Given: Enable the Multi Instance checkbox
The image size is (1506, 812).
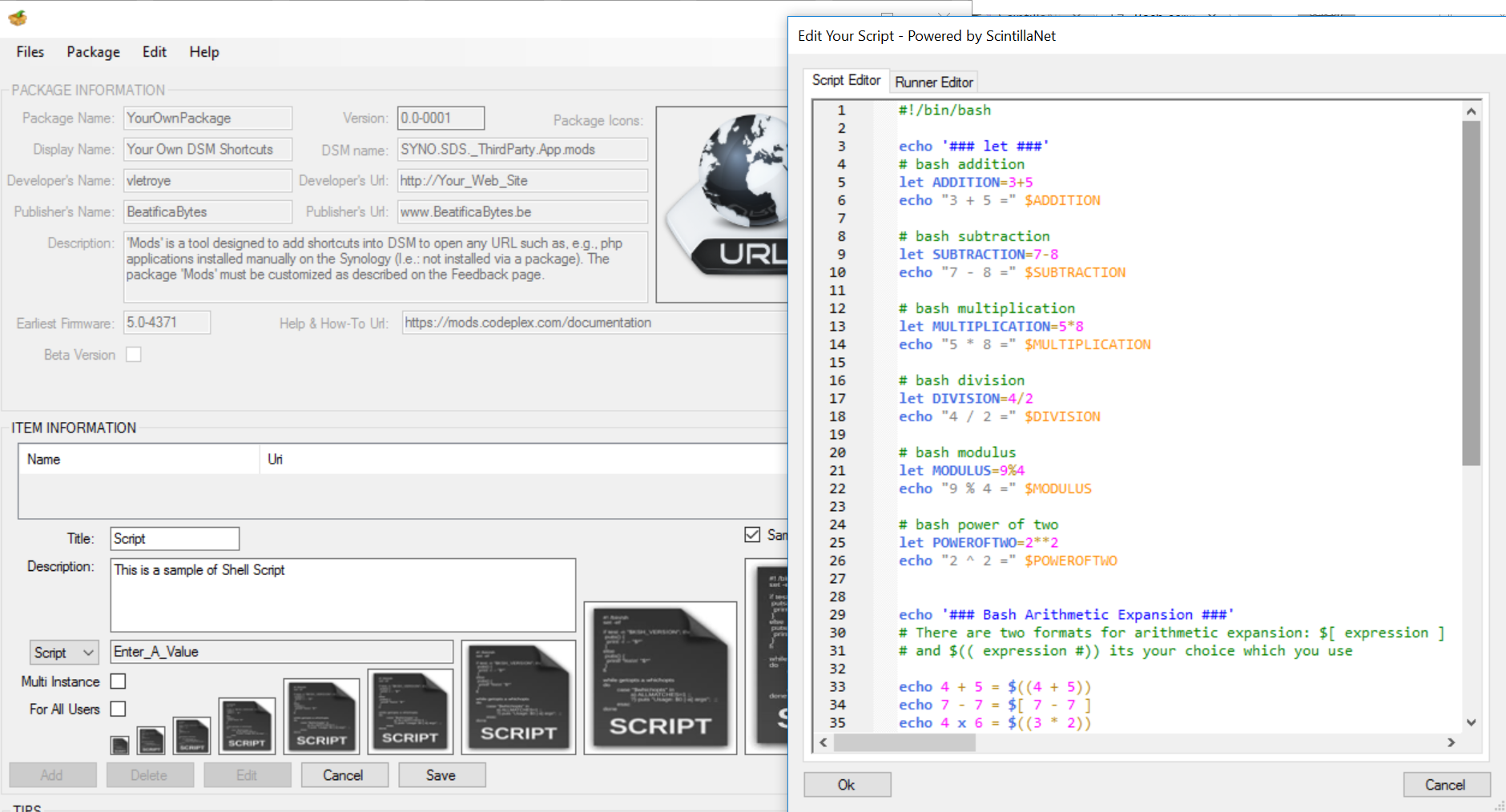Looking at the screenshot, I should [118, 681].
